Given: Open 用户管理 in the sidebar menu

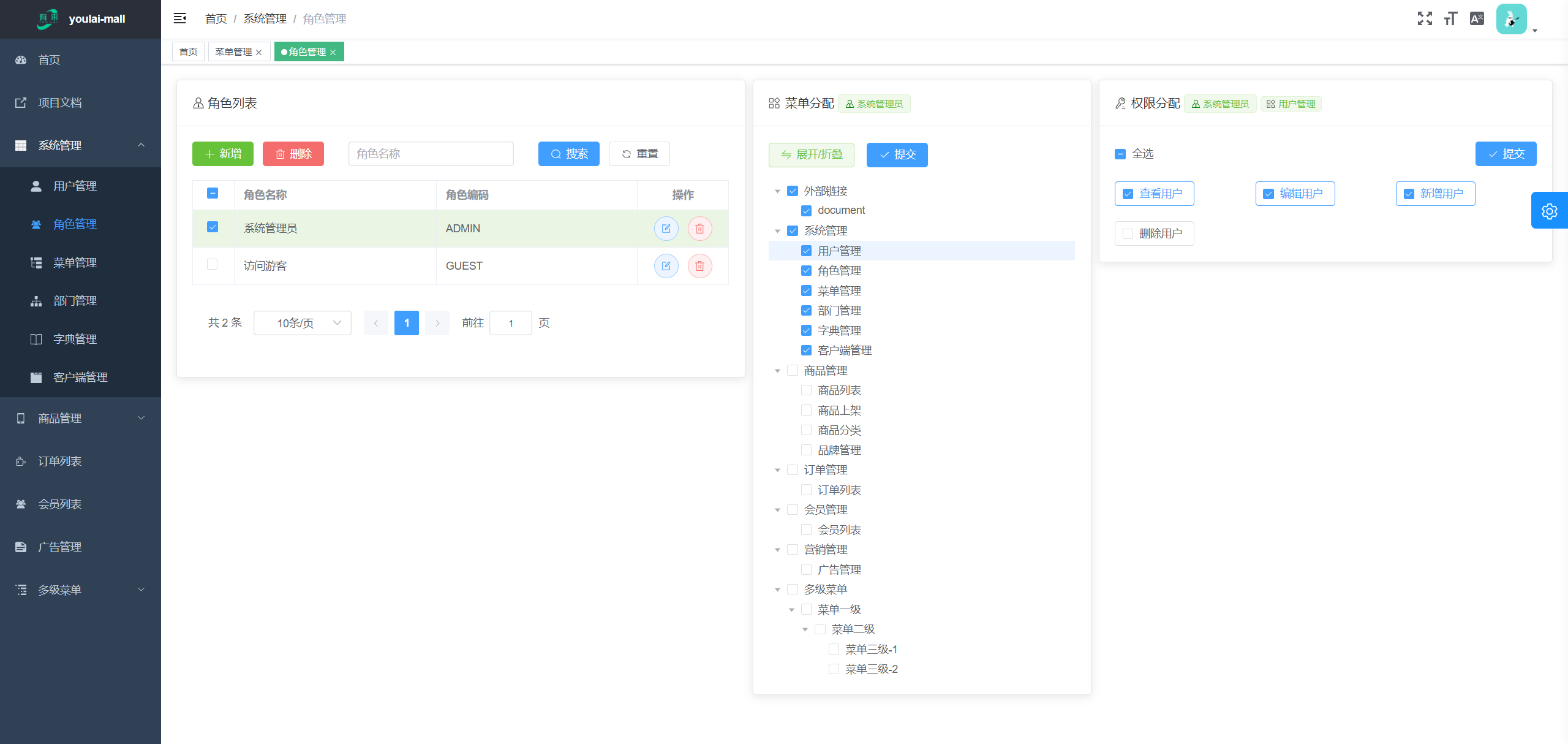Looking at the screenshot, I should click(x=75, y=186).
